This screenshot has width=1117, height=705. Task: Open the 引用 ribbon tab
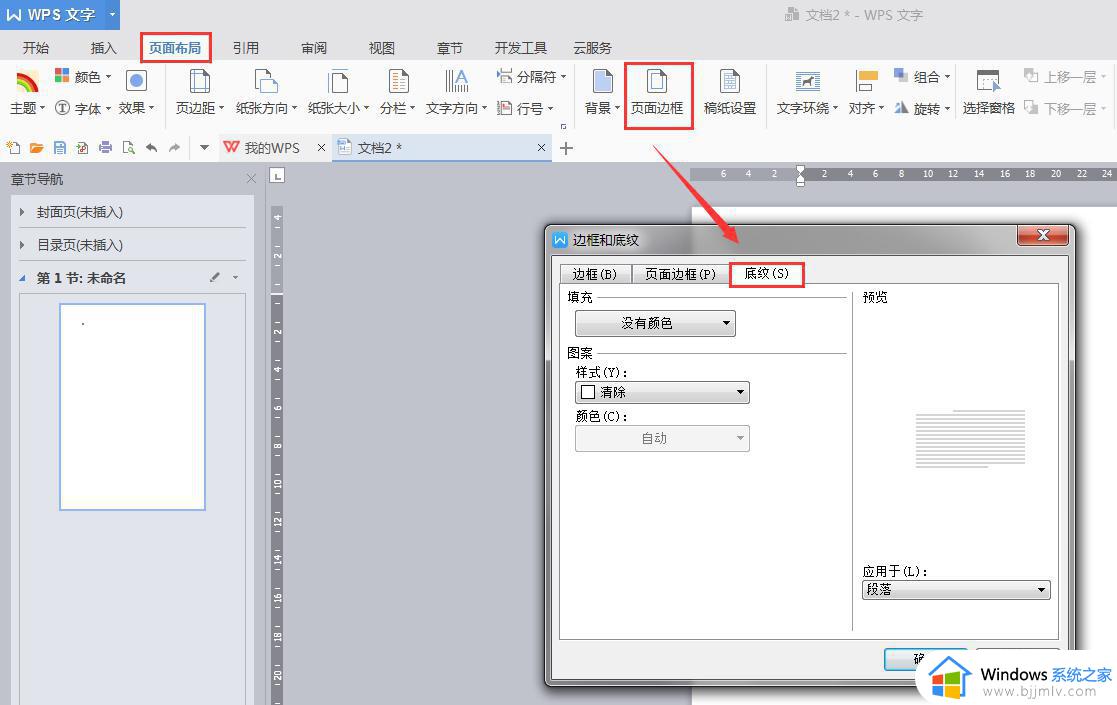pyautogui.click(x=246, y=48)
